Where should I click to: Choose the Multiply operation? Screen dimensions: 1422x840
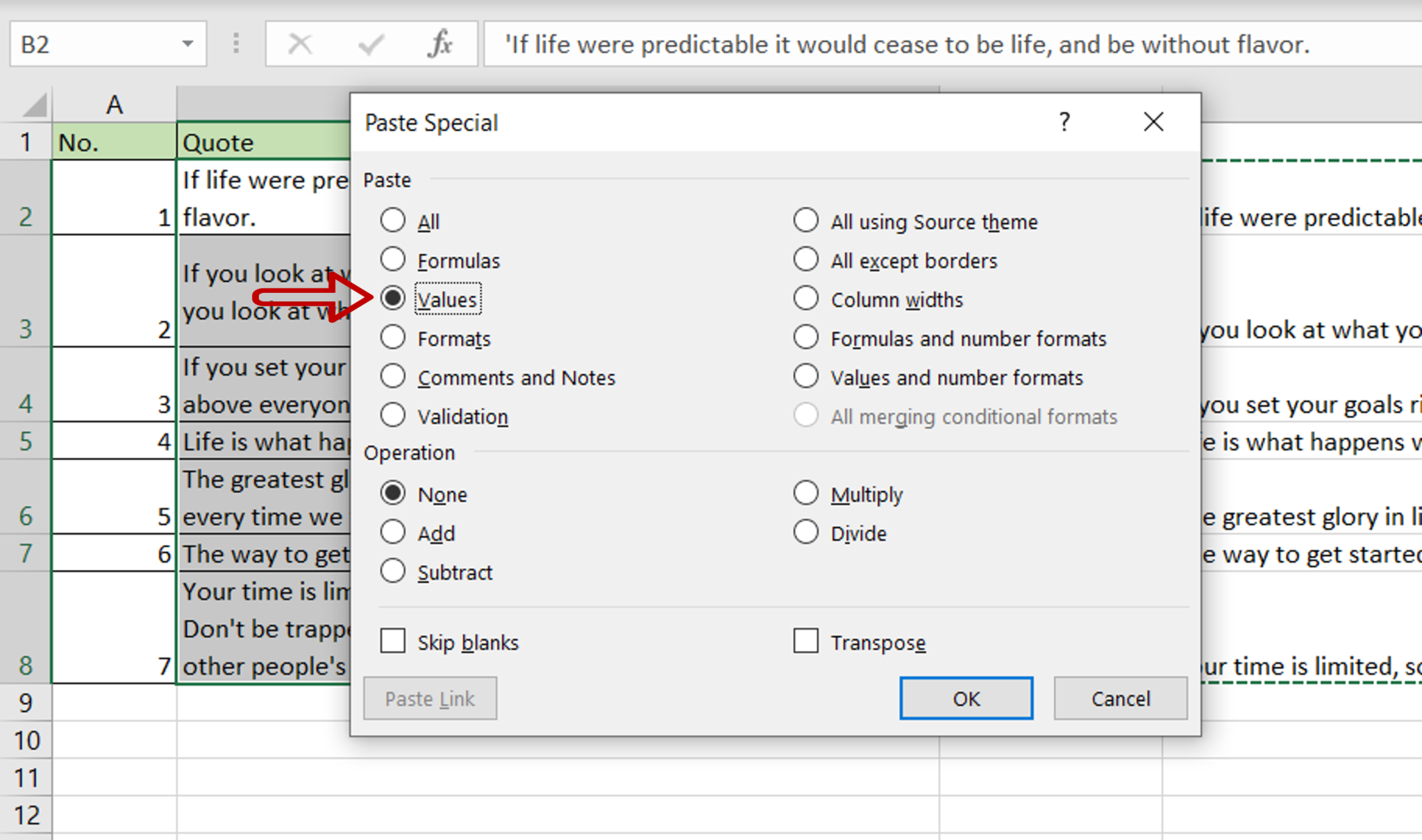click(806, 494)
